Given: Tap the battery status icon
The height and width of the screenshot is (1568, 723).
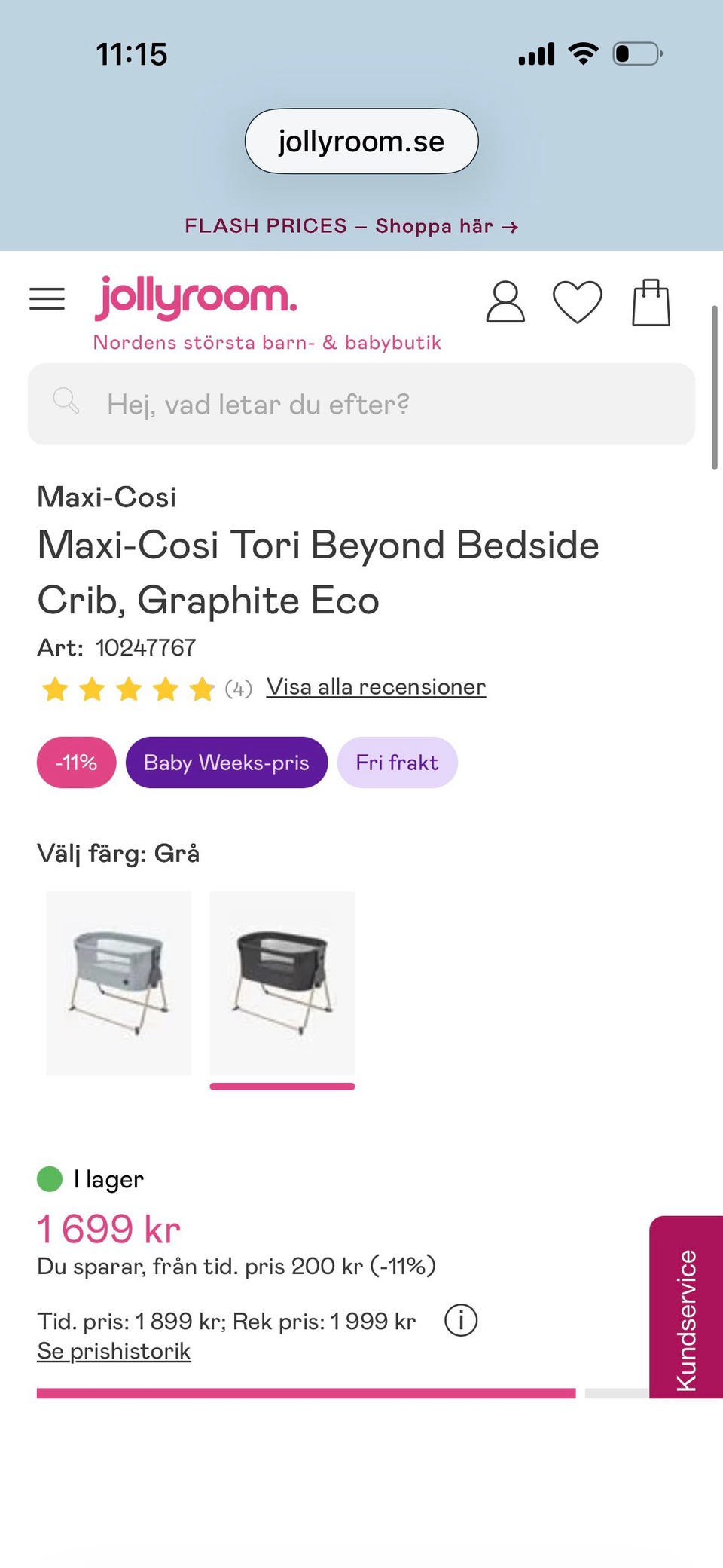Looking at the screenshot, I should coord(637,54).
